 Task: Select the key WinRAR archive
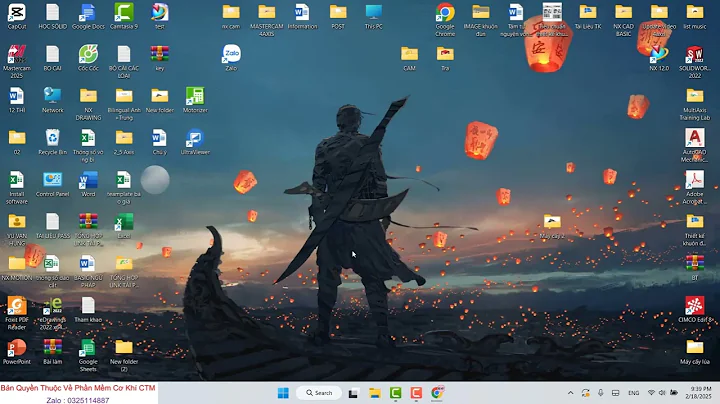tap(160, 58)
